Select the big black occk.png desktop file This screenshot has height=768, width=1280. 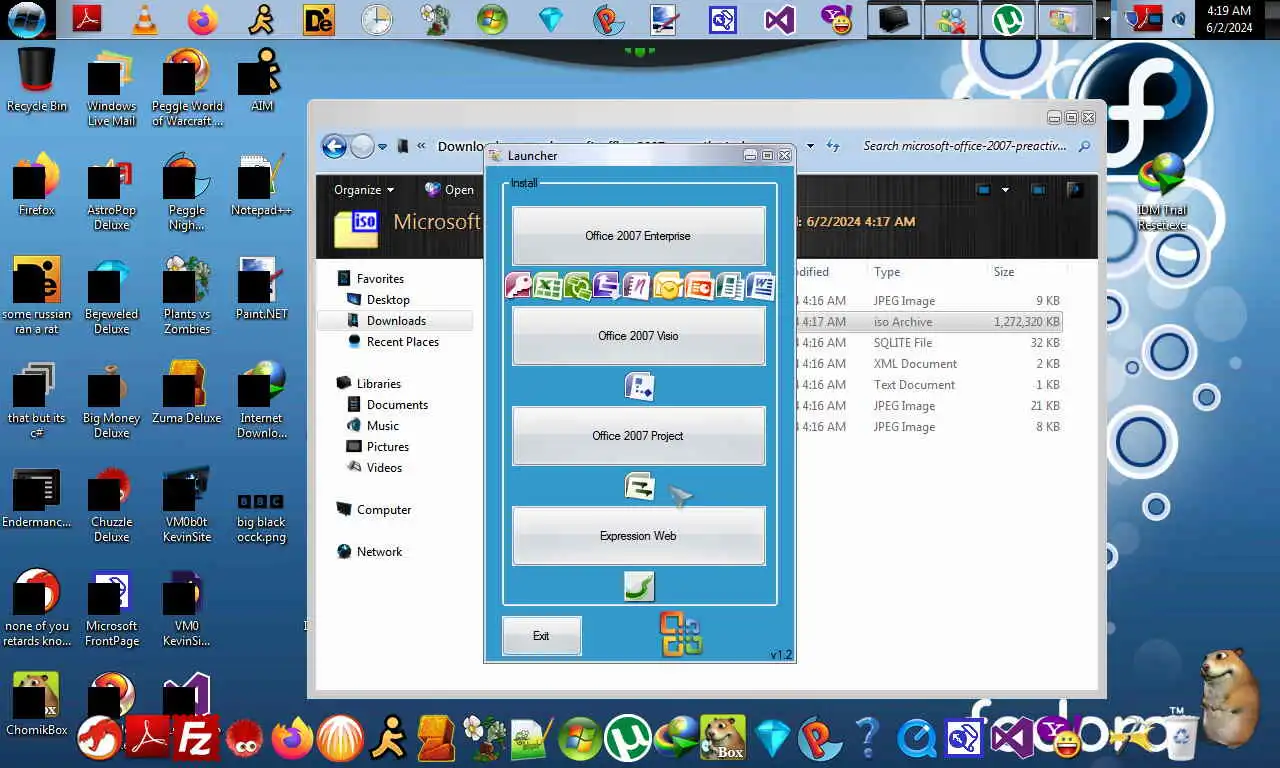click(x=261, y=518)
